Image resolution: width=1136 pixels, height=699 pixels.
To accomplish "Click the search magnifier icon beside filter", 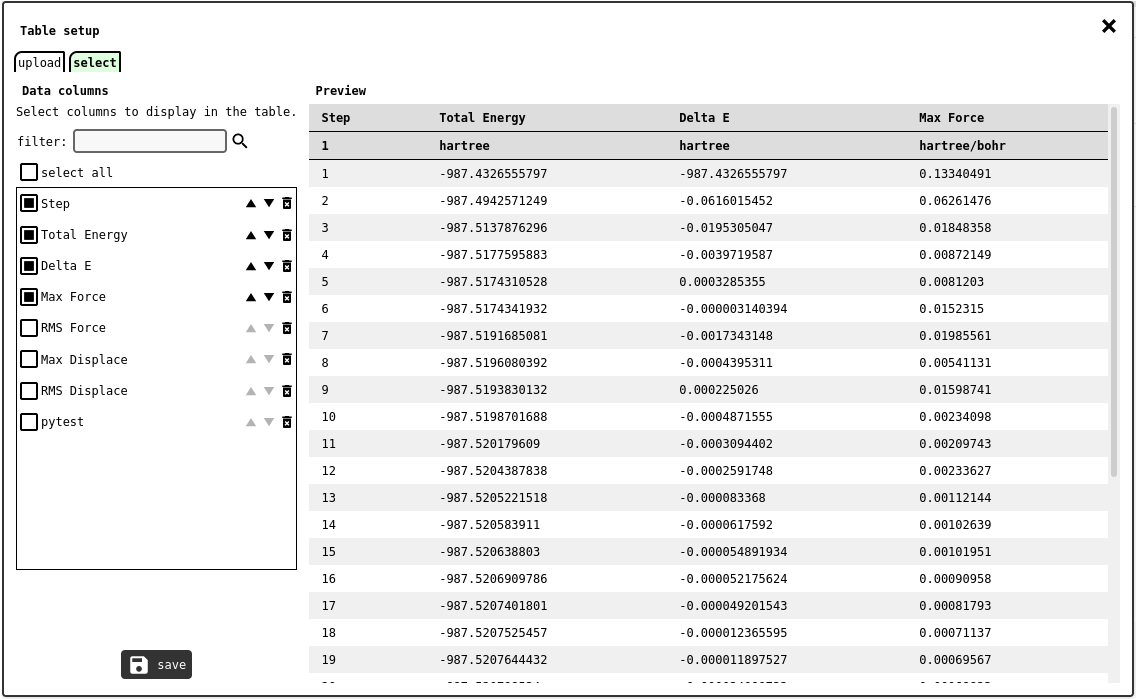I will pos(240,141).
